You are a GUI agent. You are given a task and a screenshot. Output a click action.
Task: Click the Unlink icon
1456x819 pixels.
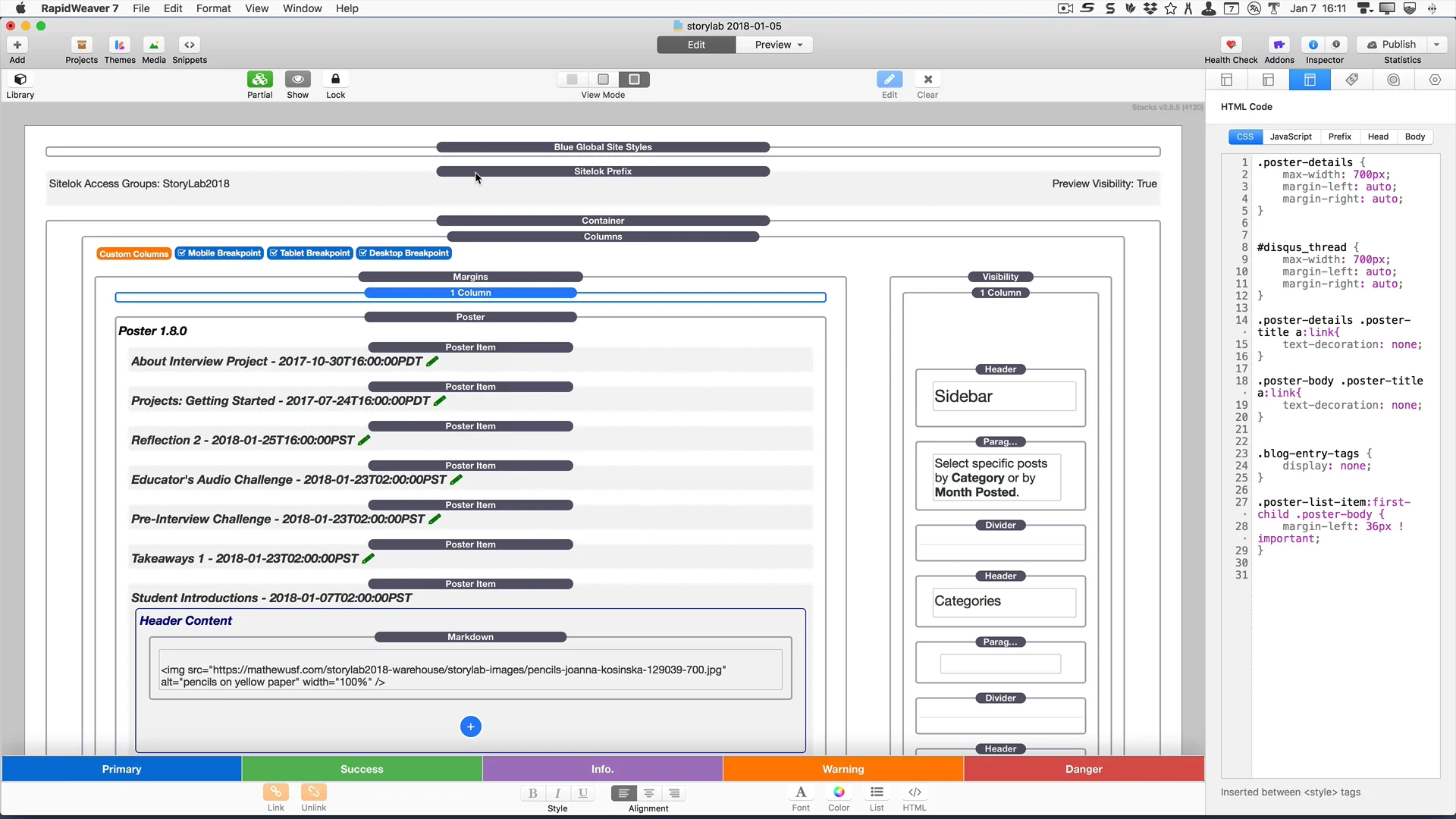(313, 792)
